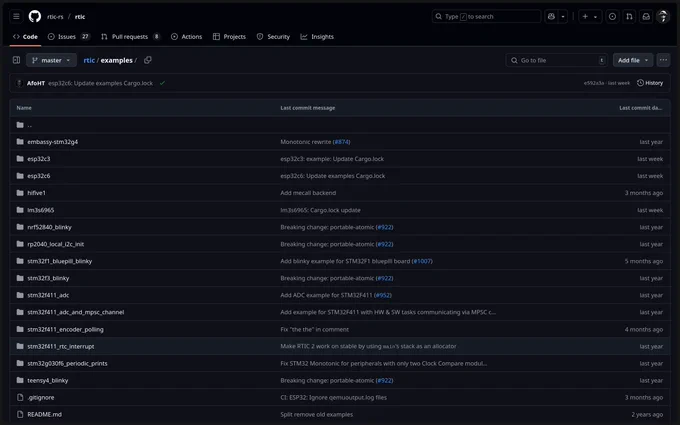
Task: Open the commit hash e592a3a link
Action: click(594, 83)
